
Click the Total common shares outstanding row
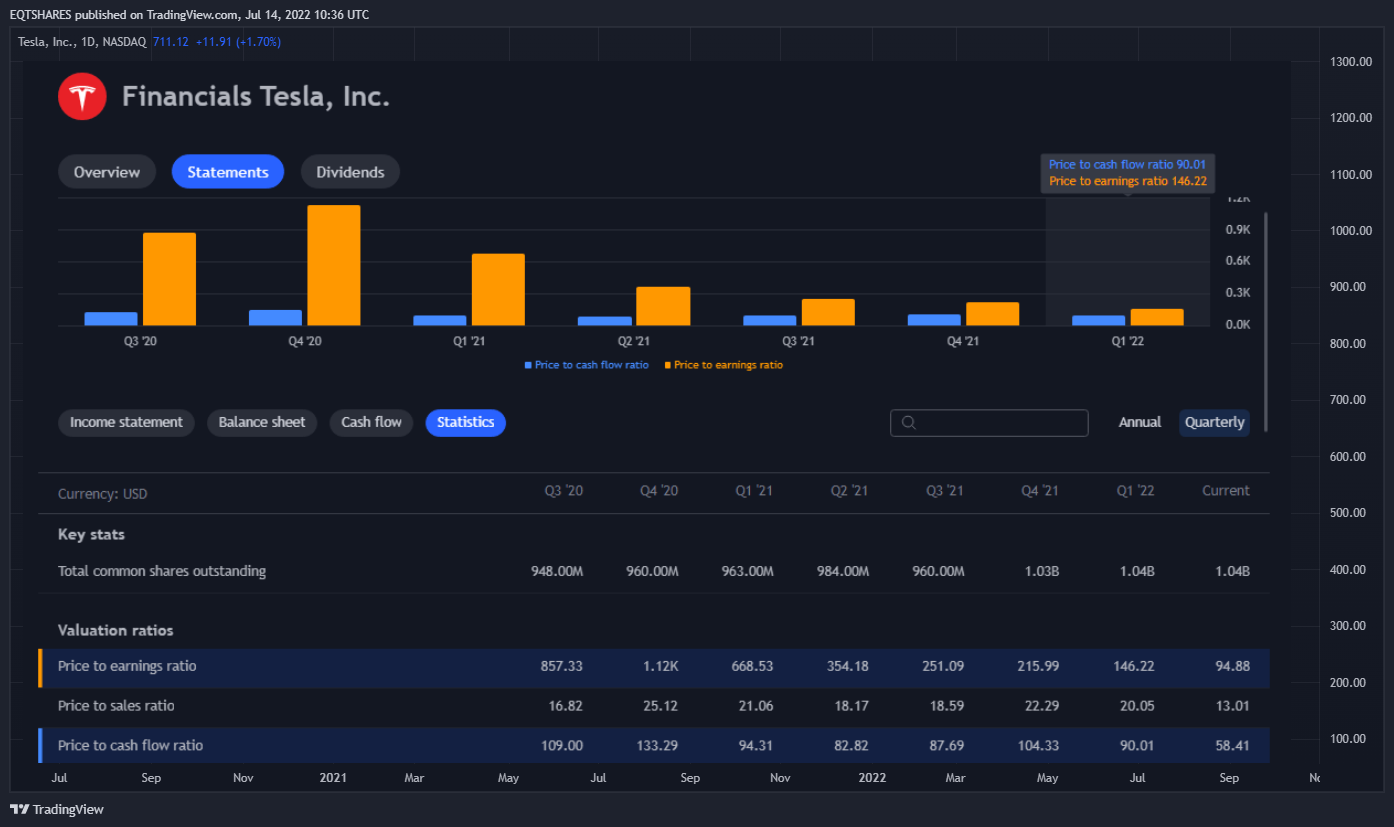(654, 571)
